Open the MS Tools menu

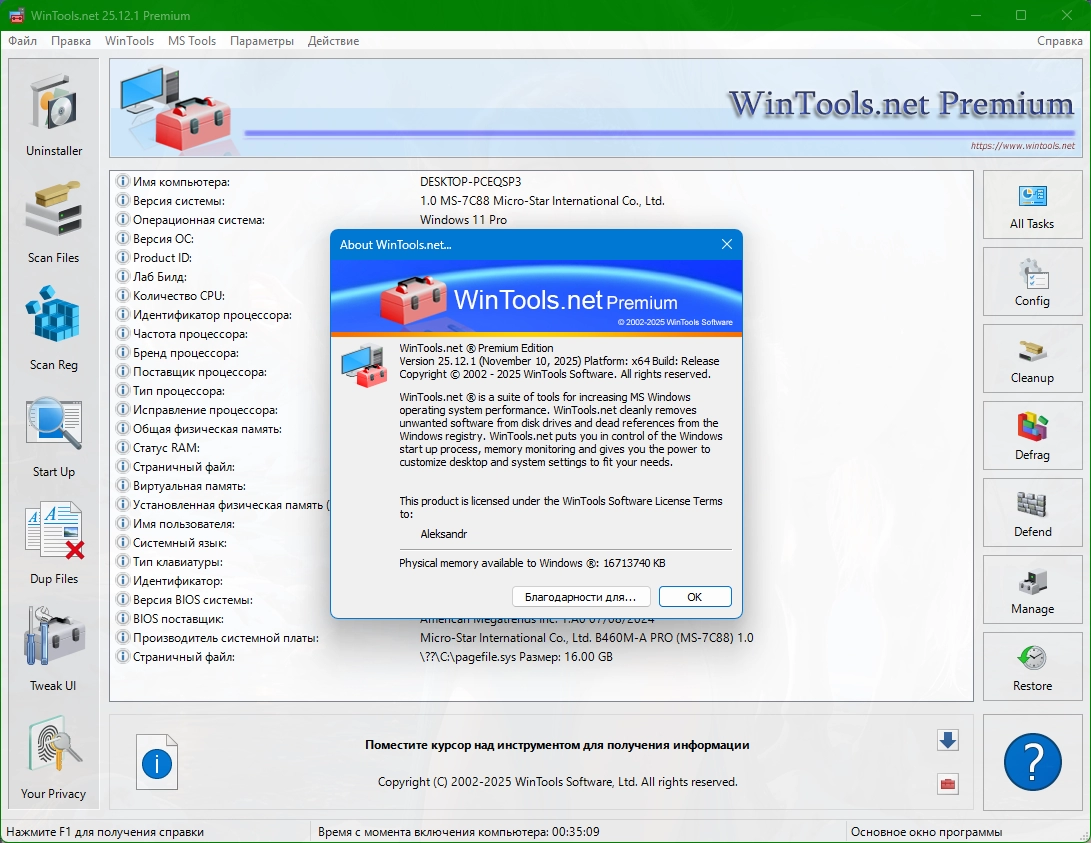pyautogui.click(x=192, y=41)
